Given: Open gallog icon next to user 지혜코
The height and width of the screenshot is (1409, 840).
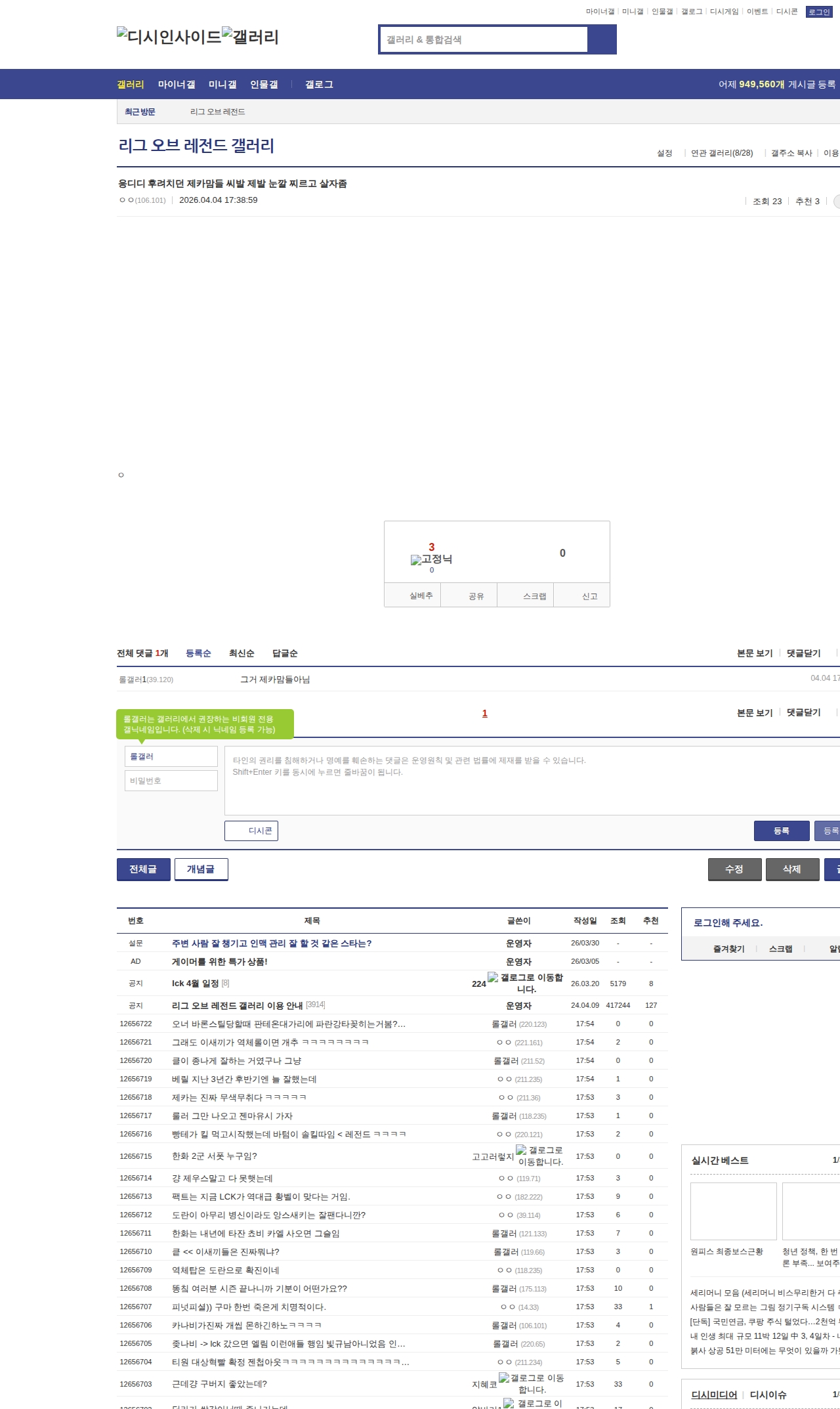Looking at the screenshot, I should 504,1377.
